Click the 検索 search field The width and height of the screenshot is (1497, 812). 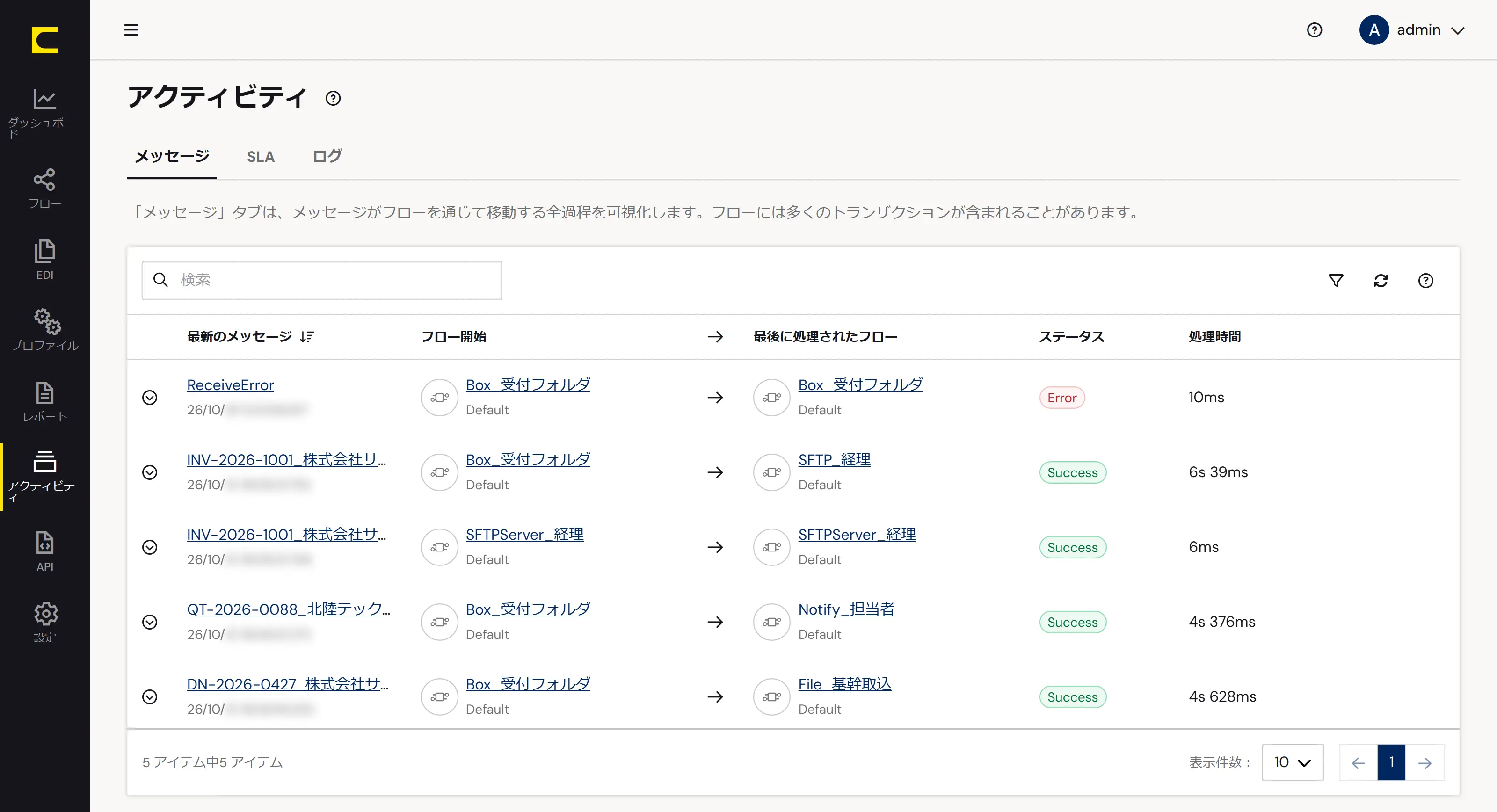(322, 280)
